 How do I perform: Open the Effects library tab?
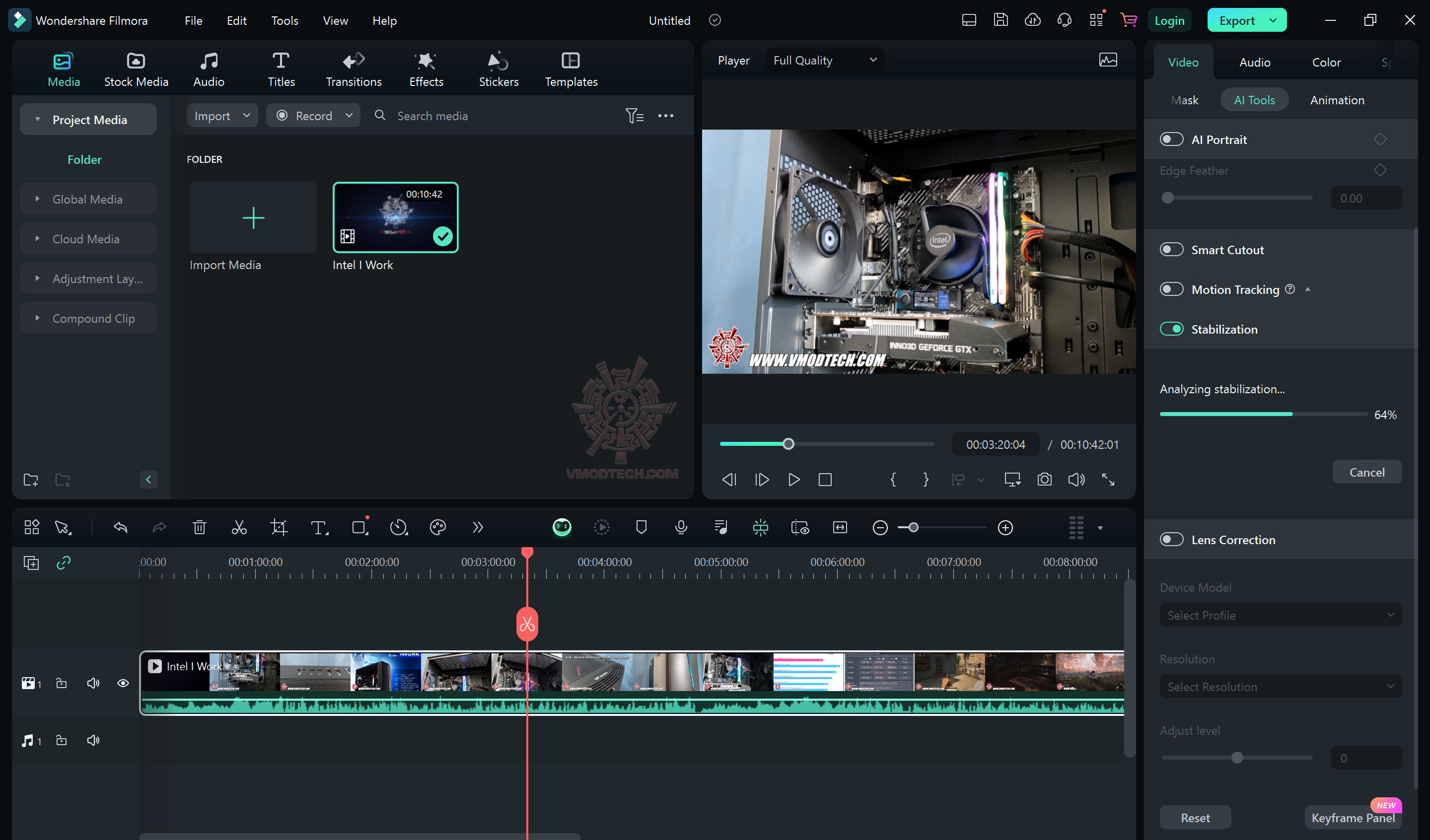426,69
